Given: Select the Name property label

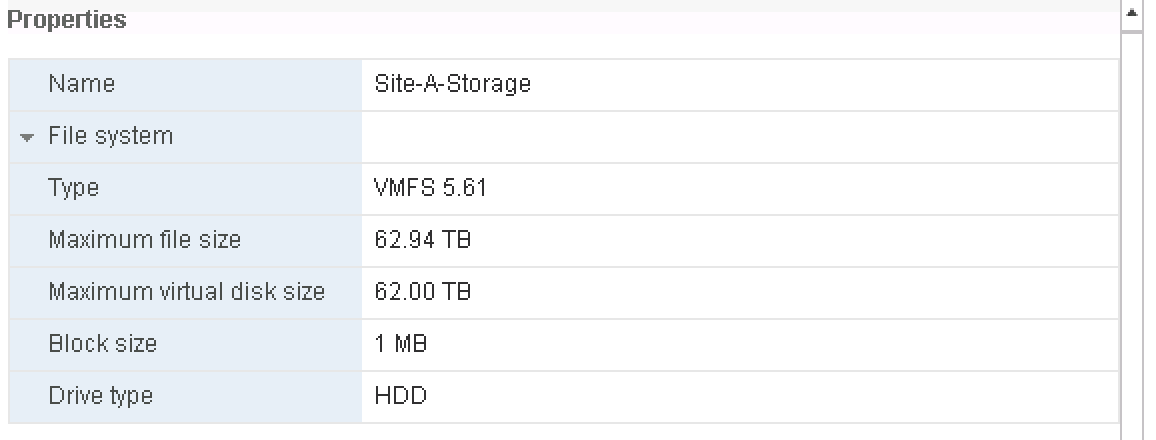Looking at the screenshot, I should tap(82, 84).
